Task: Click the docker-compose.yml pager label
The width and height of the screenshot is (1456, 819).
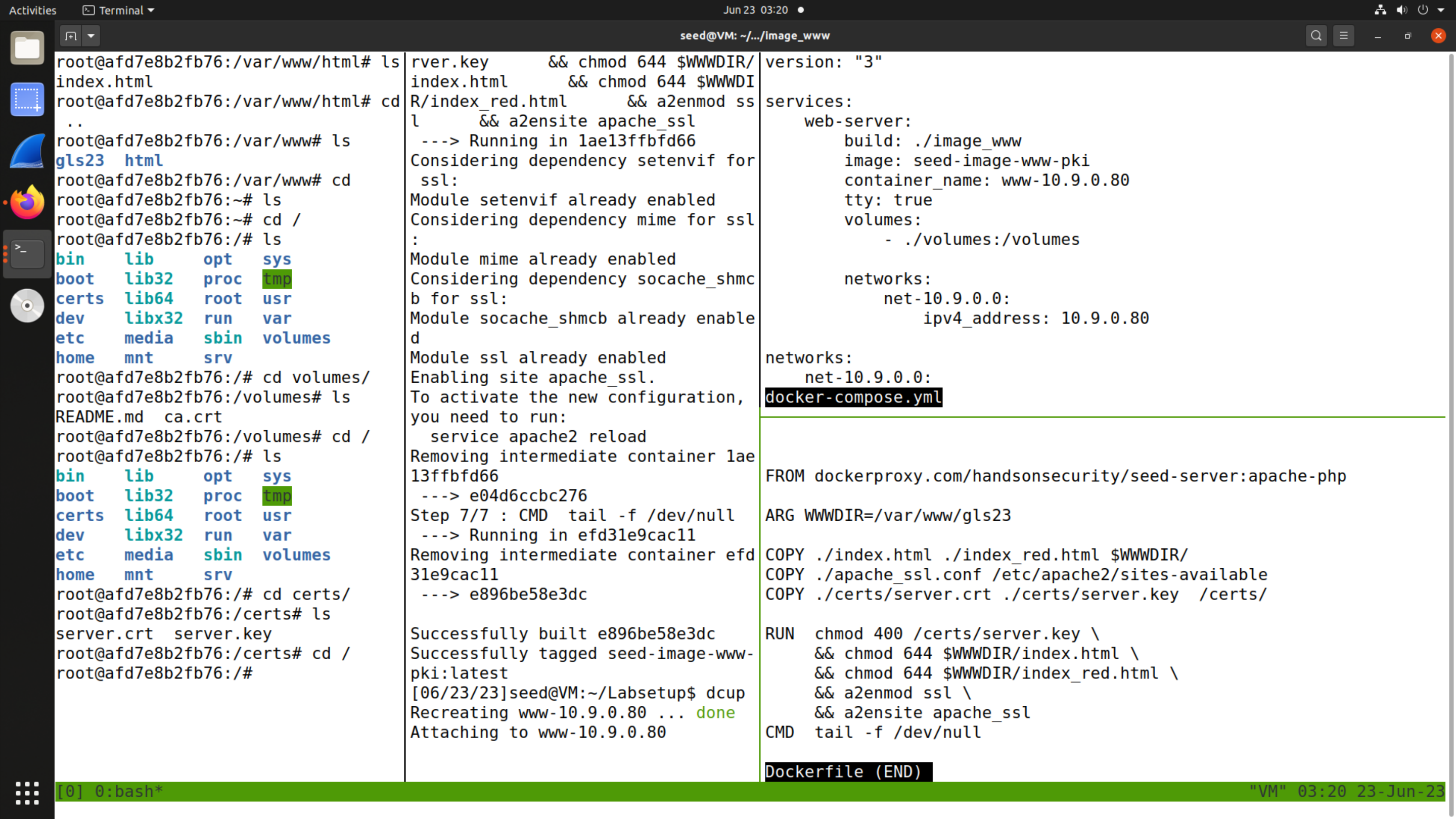Action: pos(853,397)
